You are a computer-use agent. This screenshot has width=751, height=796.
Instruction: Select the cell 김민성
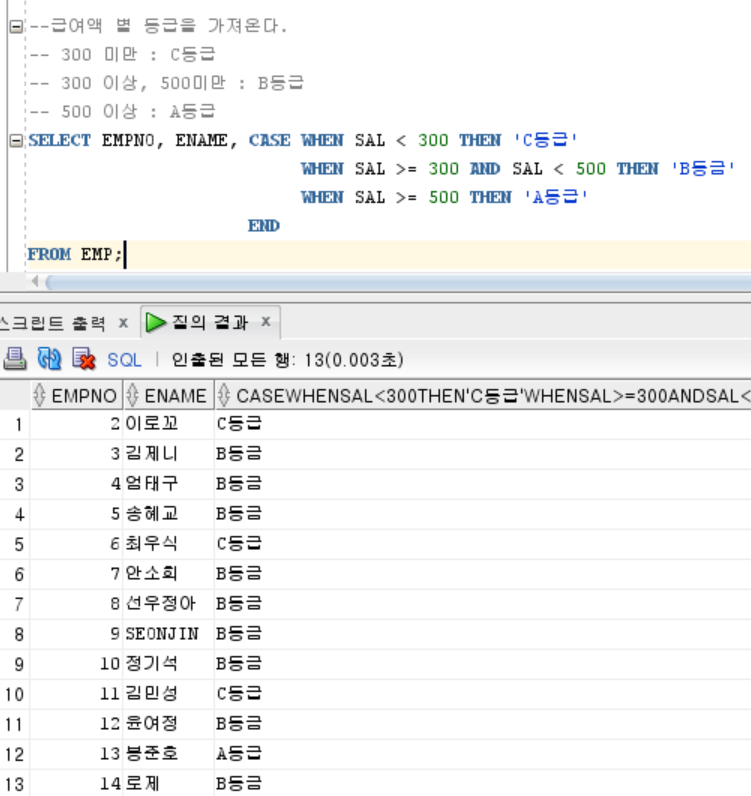[169, 693]
